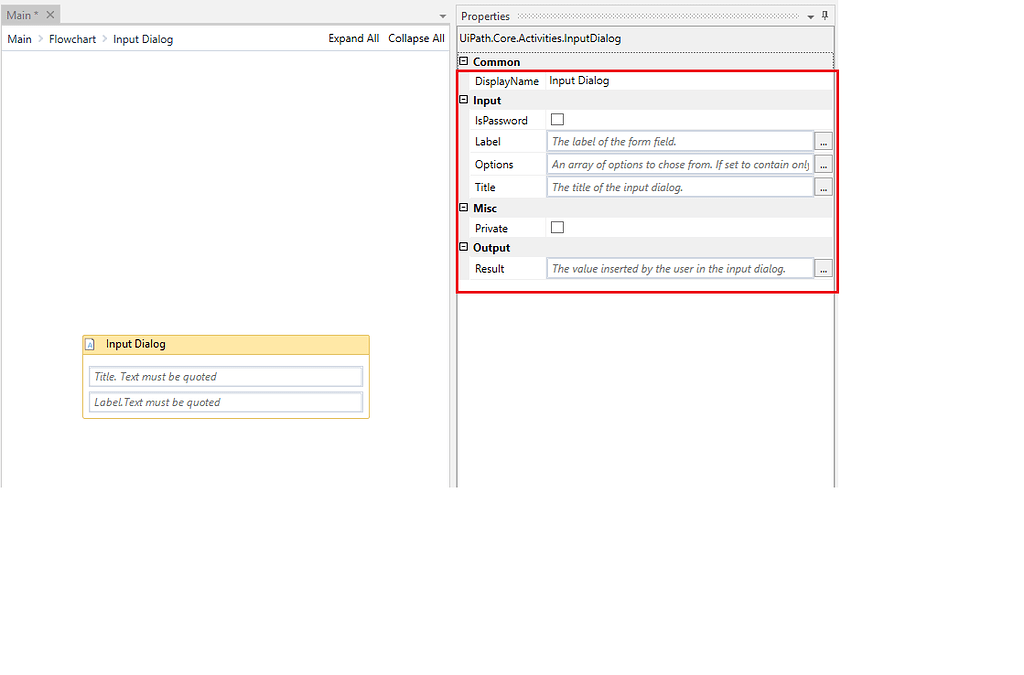
Task: Click the pin icon on the Properties panel
Action: pos(824,16)
